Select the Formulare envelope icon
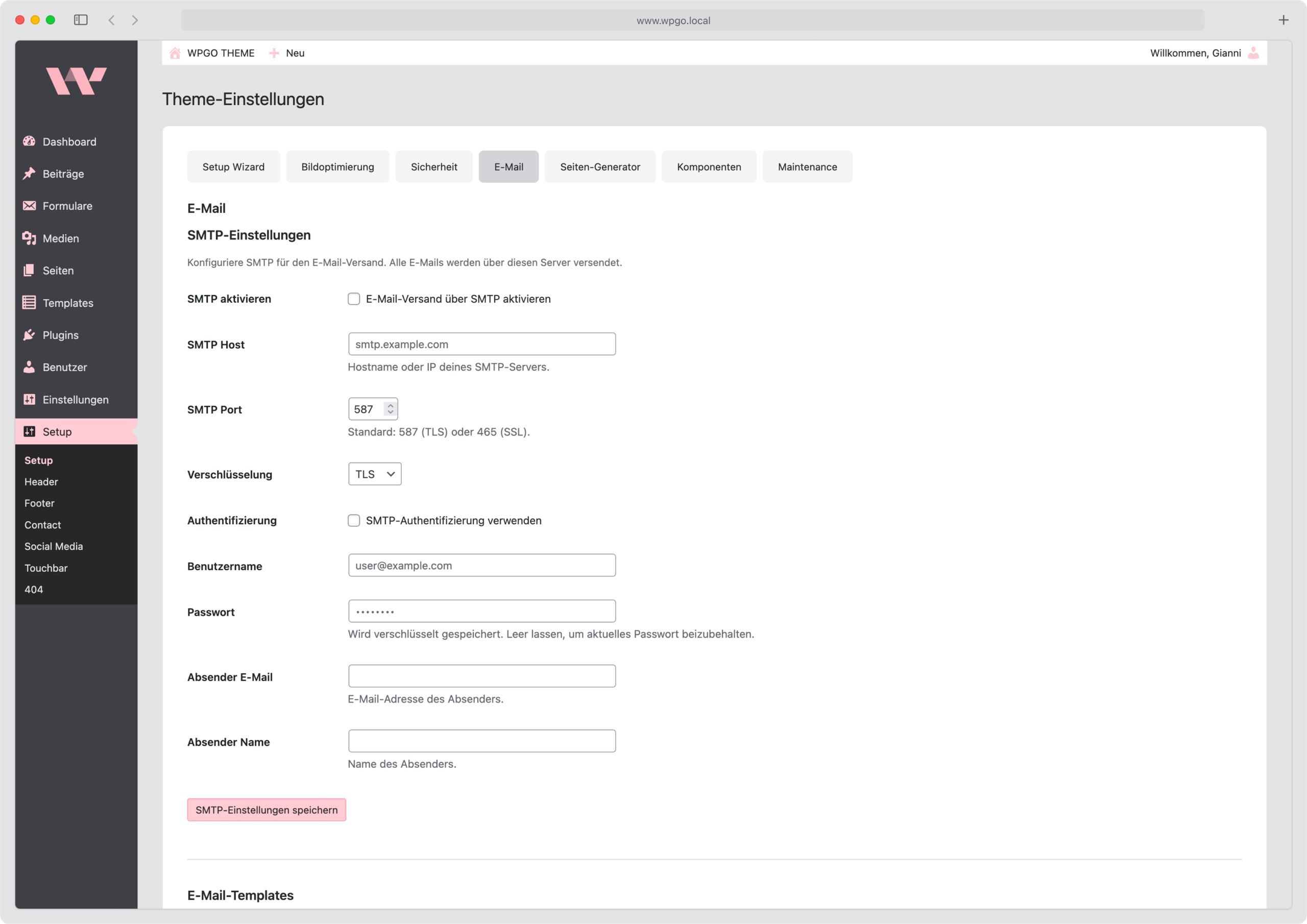The height and width of the screenshot is (924, 1307). [x=30, y=206]
